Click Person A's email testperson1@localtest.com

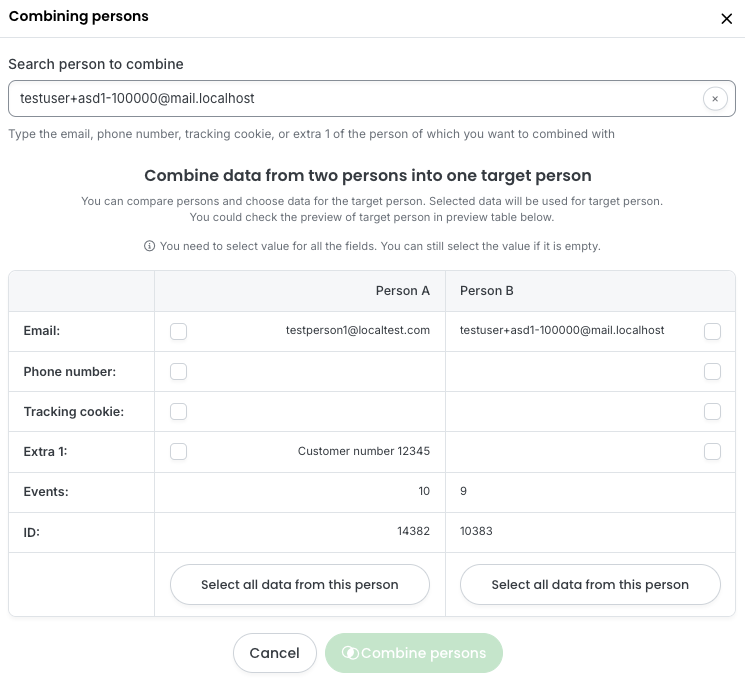tap(358, 330)
